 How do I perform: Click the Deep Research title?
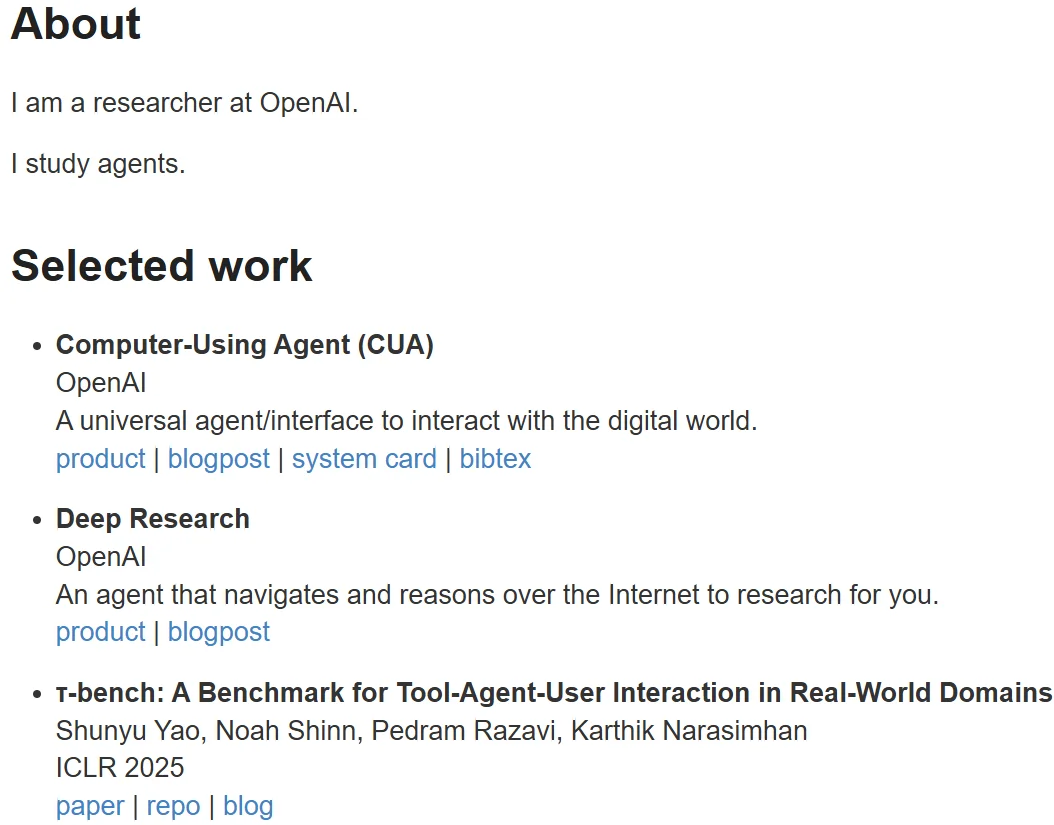(152, 519)
